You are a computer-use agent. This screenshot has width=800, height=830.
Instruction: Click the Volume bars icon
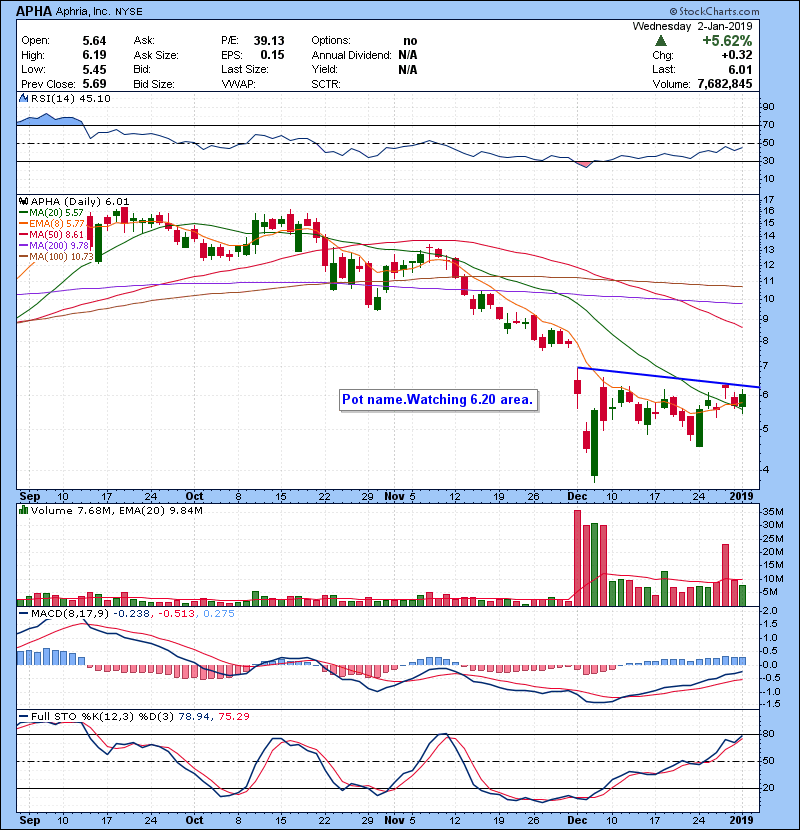23,510
